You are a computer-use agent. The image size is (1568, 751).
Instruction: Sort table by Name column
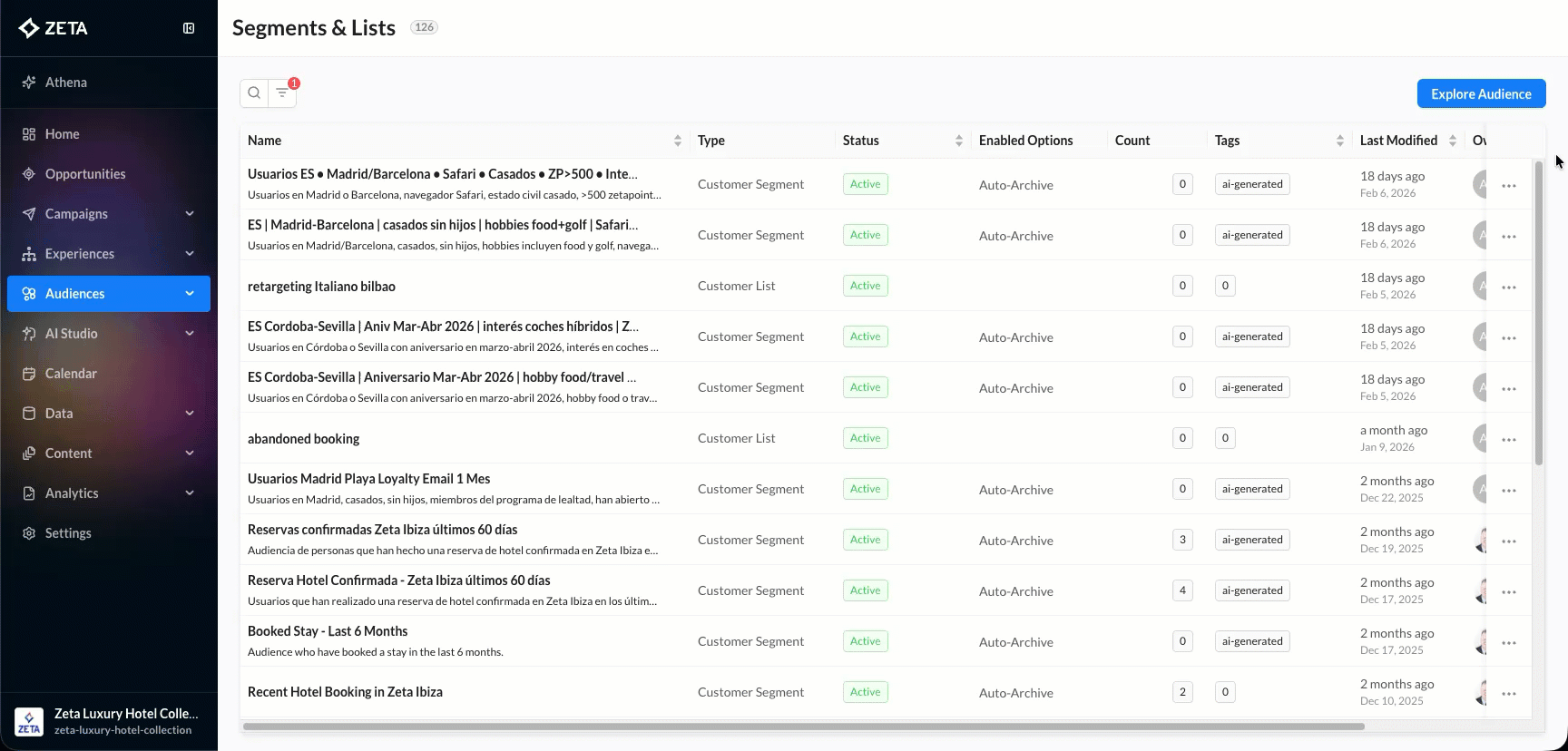(x=677, y=141)
